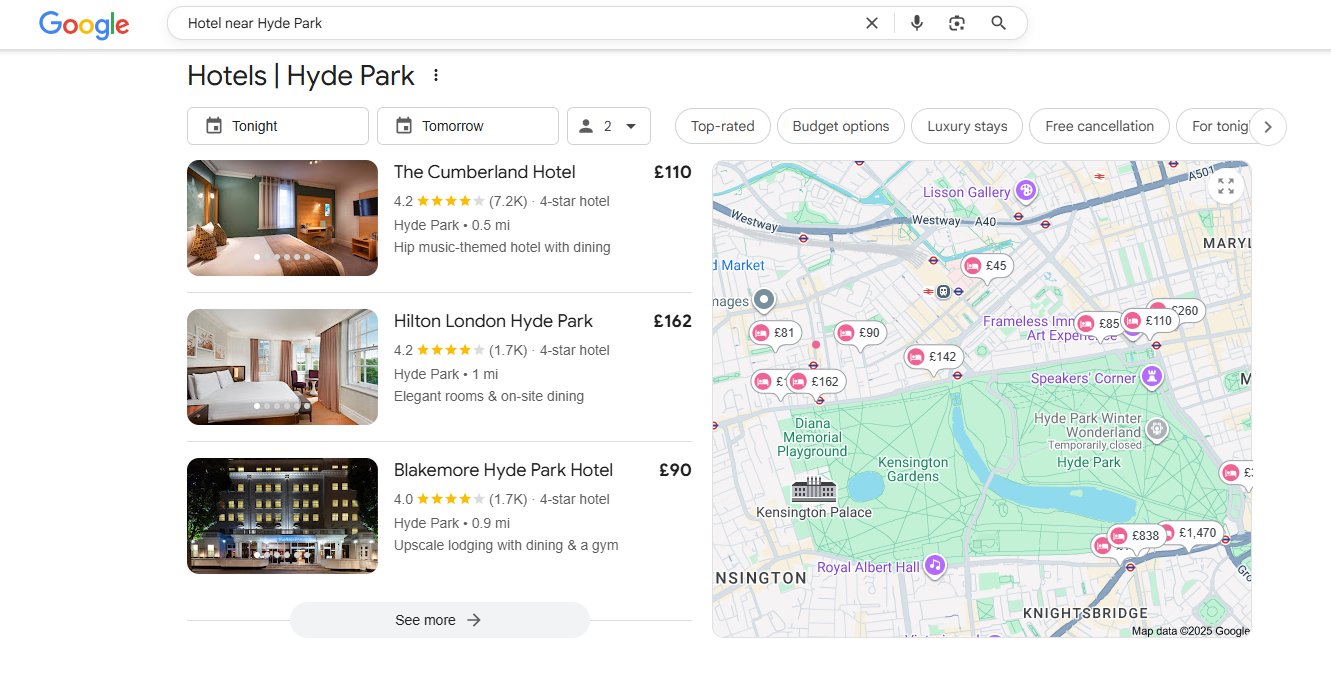Expand the map to fullscreen
Image resolution: width=1331 pixels, height=674 pixels.
click(x=1226, y=186)
